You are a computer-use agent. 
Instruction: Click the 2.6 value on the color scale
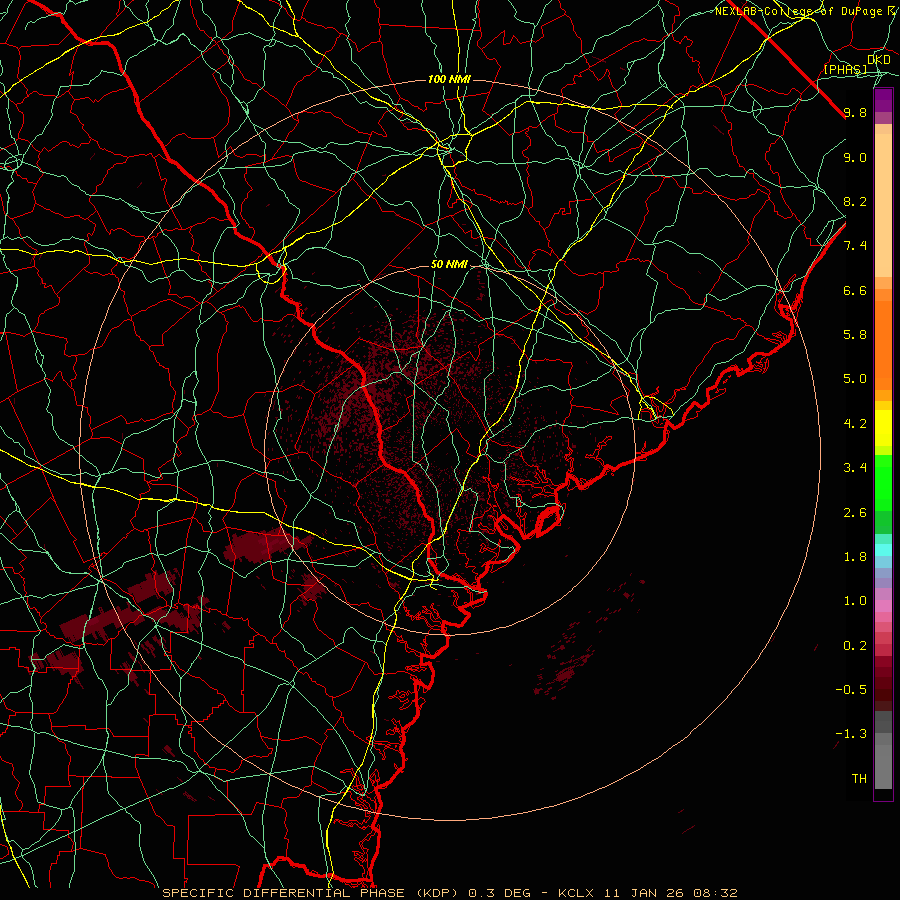point(855,512)
